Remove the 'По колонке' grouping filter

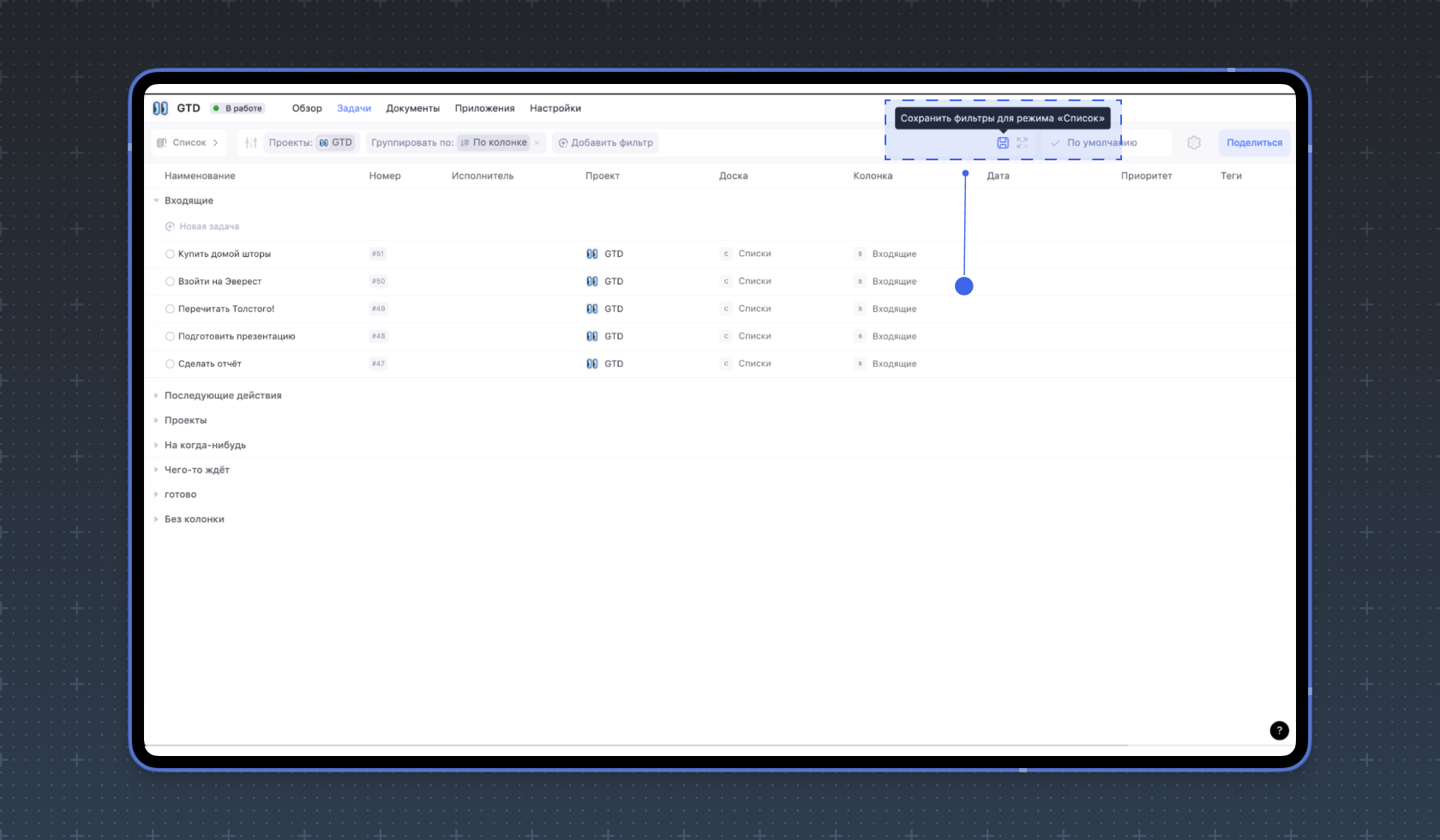point(537,143)
